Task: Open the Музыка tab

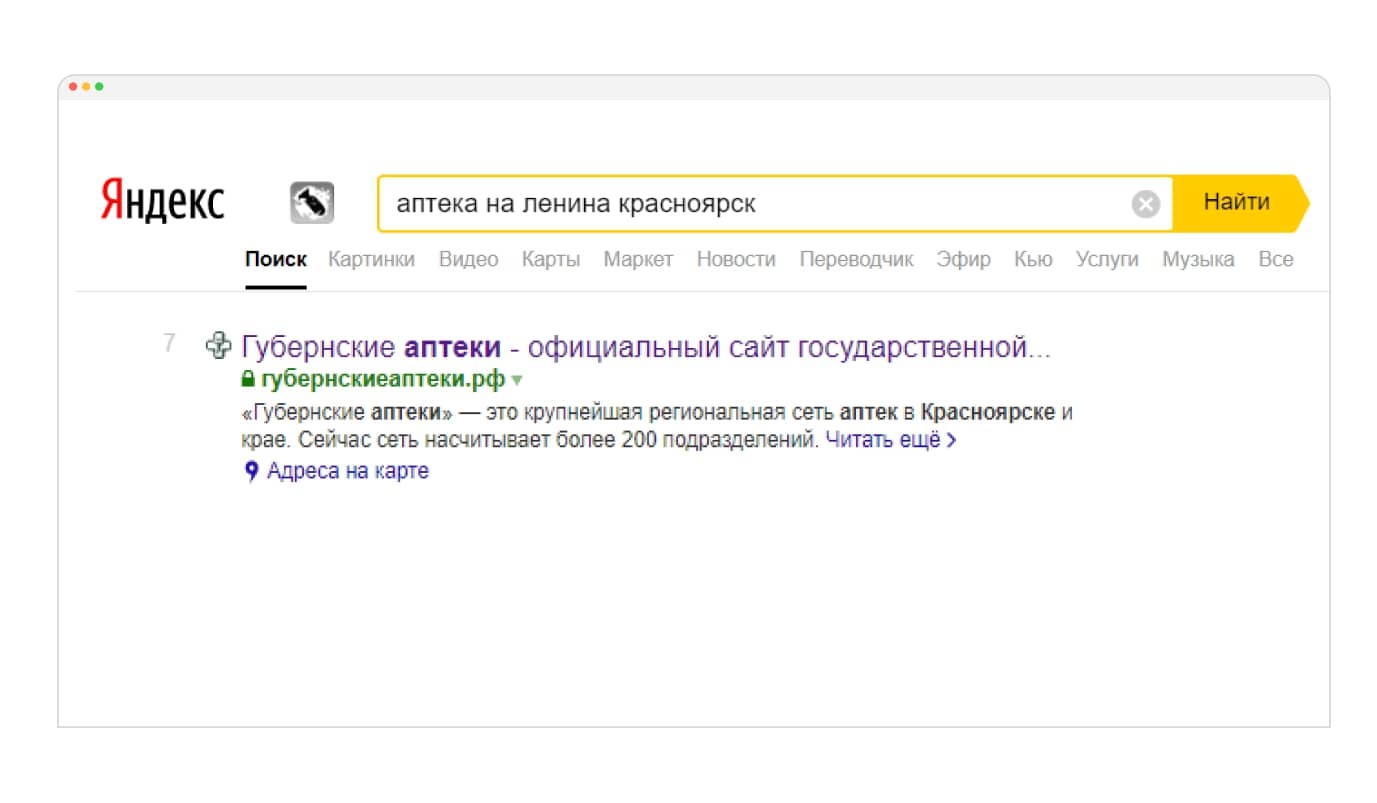Action: [1198, 259]
